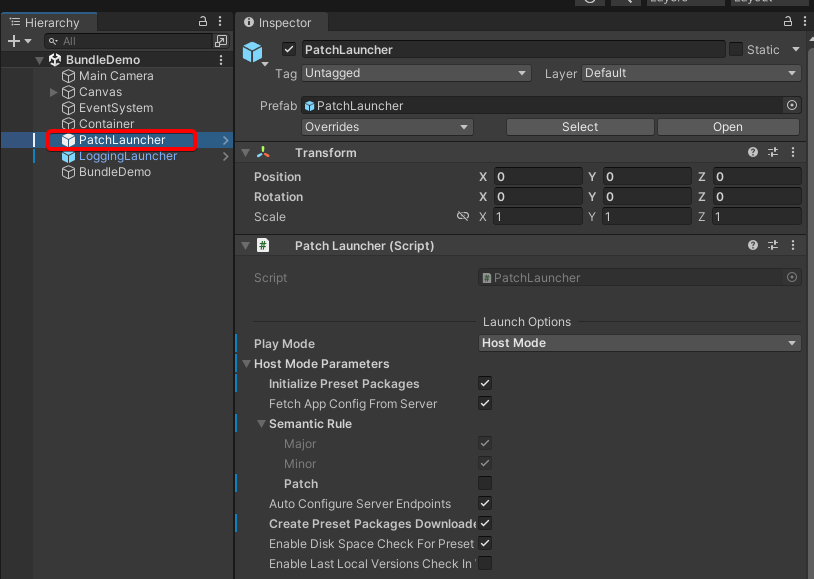
Task: Click the Position X input field
Action: 537,177
